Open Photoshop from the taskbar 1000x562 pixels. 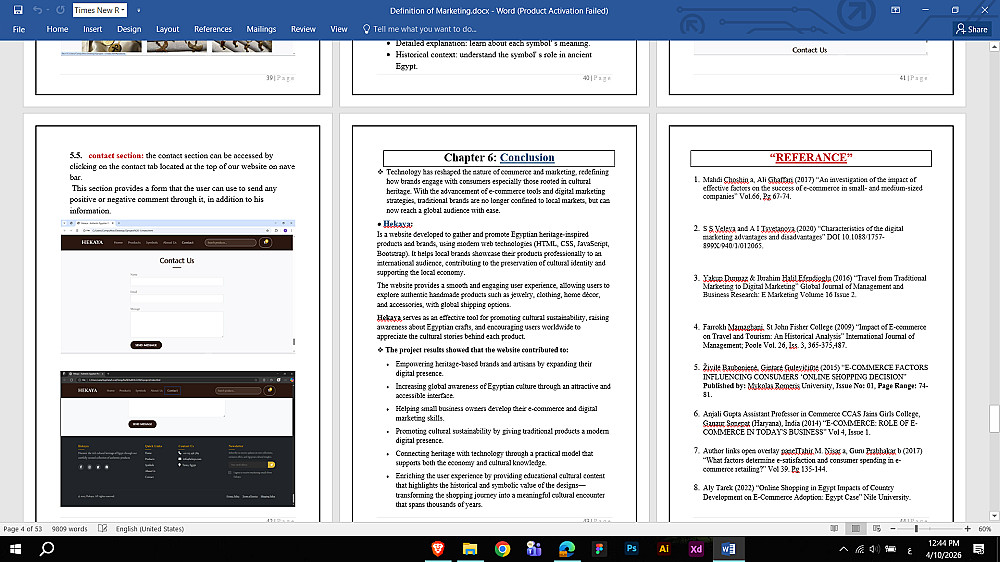[631, 549]
